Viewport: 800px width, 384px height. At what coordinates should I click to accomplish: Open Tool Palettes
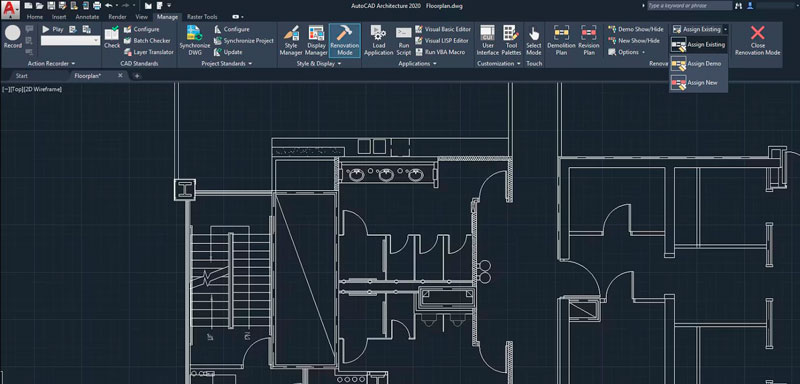coord(511,40)
